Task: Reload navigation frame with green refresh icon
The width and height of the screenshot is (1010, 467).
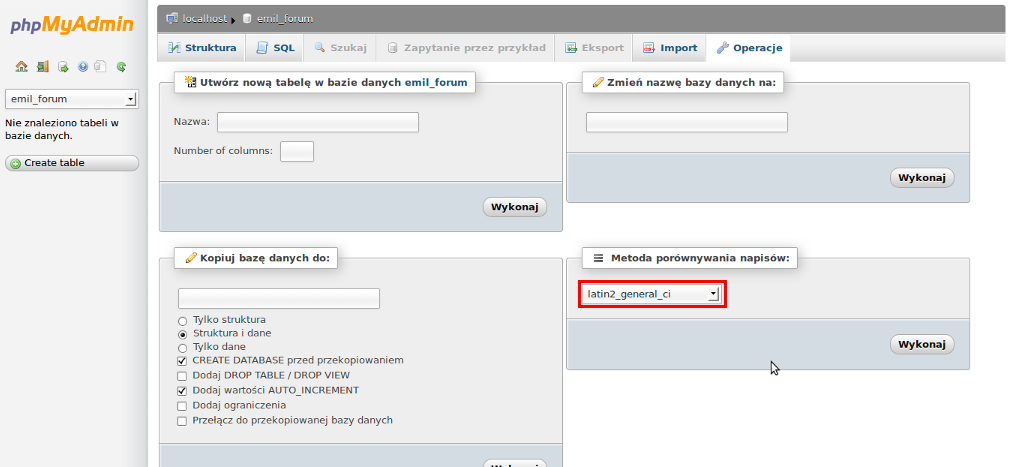Action: tap(121, 66)
